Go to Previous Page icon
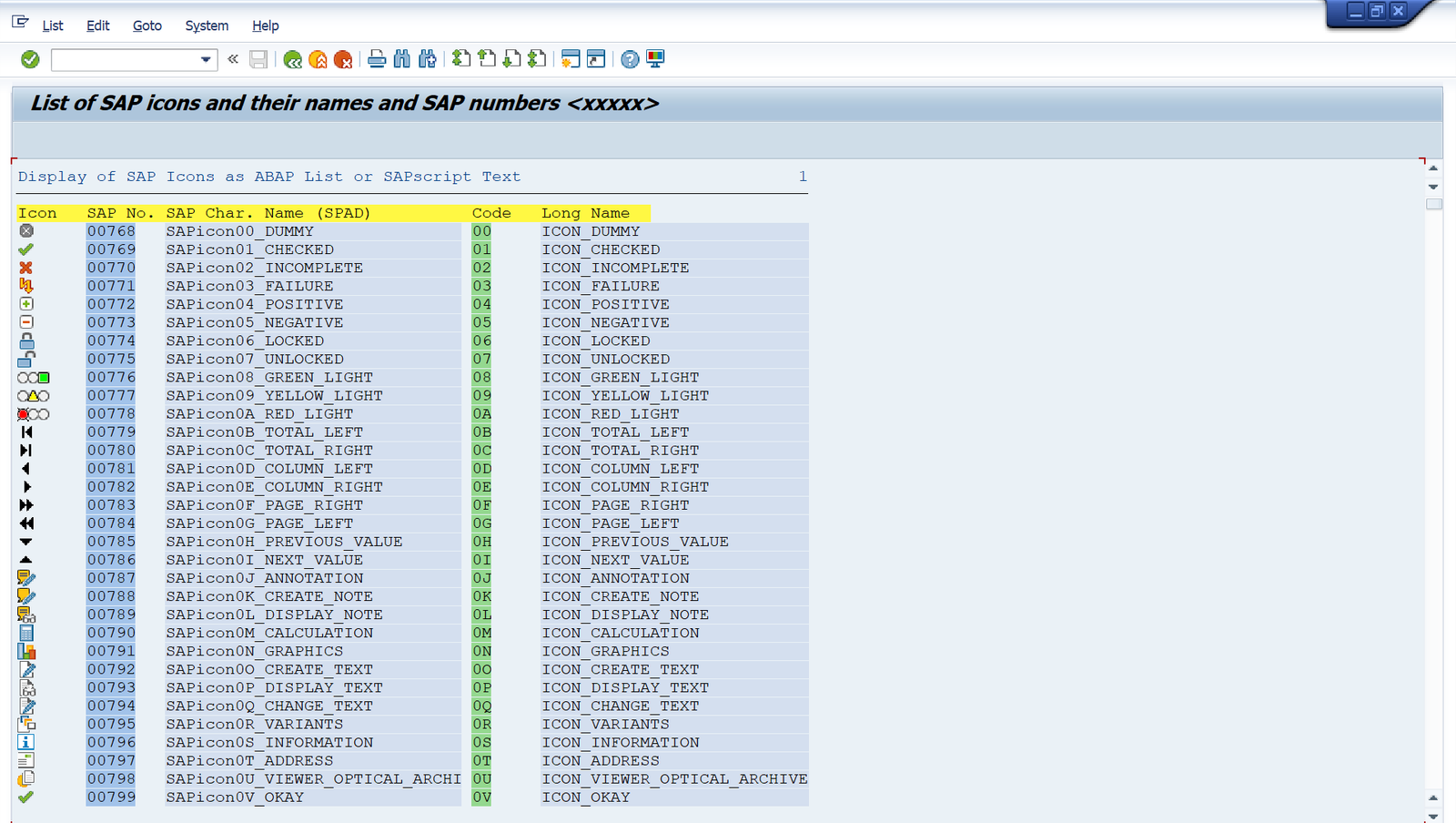Image resolution: width=1456 pixels, height=823 pixels. (487, 59)
